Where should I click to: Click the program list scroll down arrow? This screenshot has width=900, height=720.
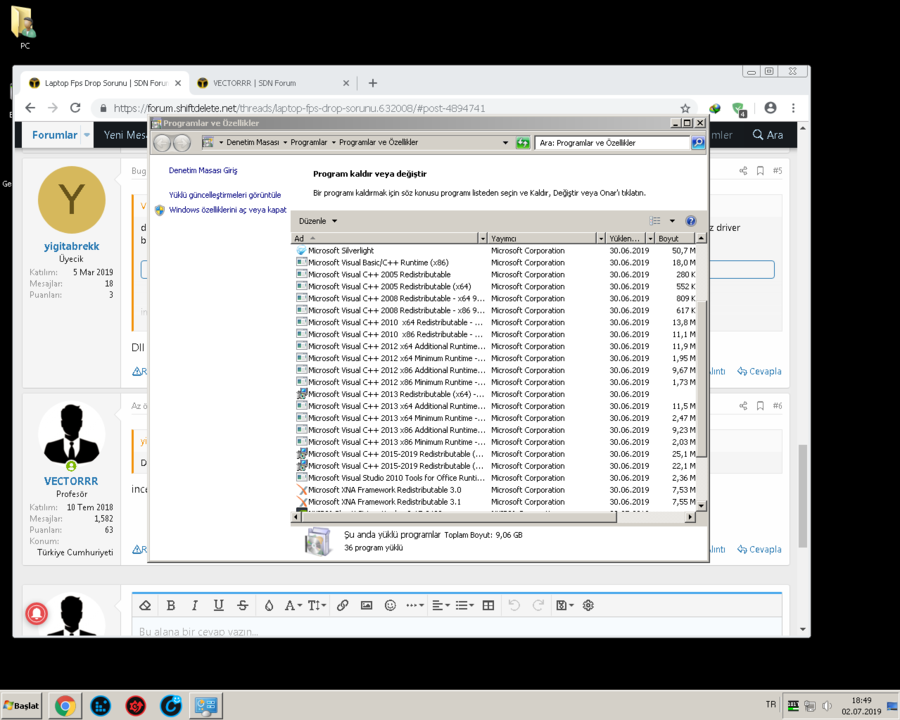tap(701, 506)
